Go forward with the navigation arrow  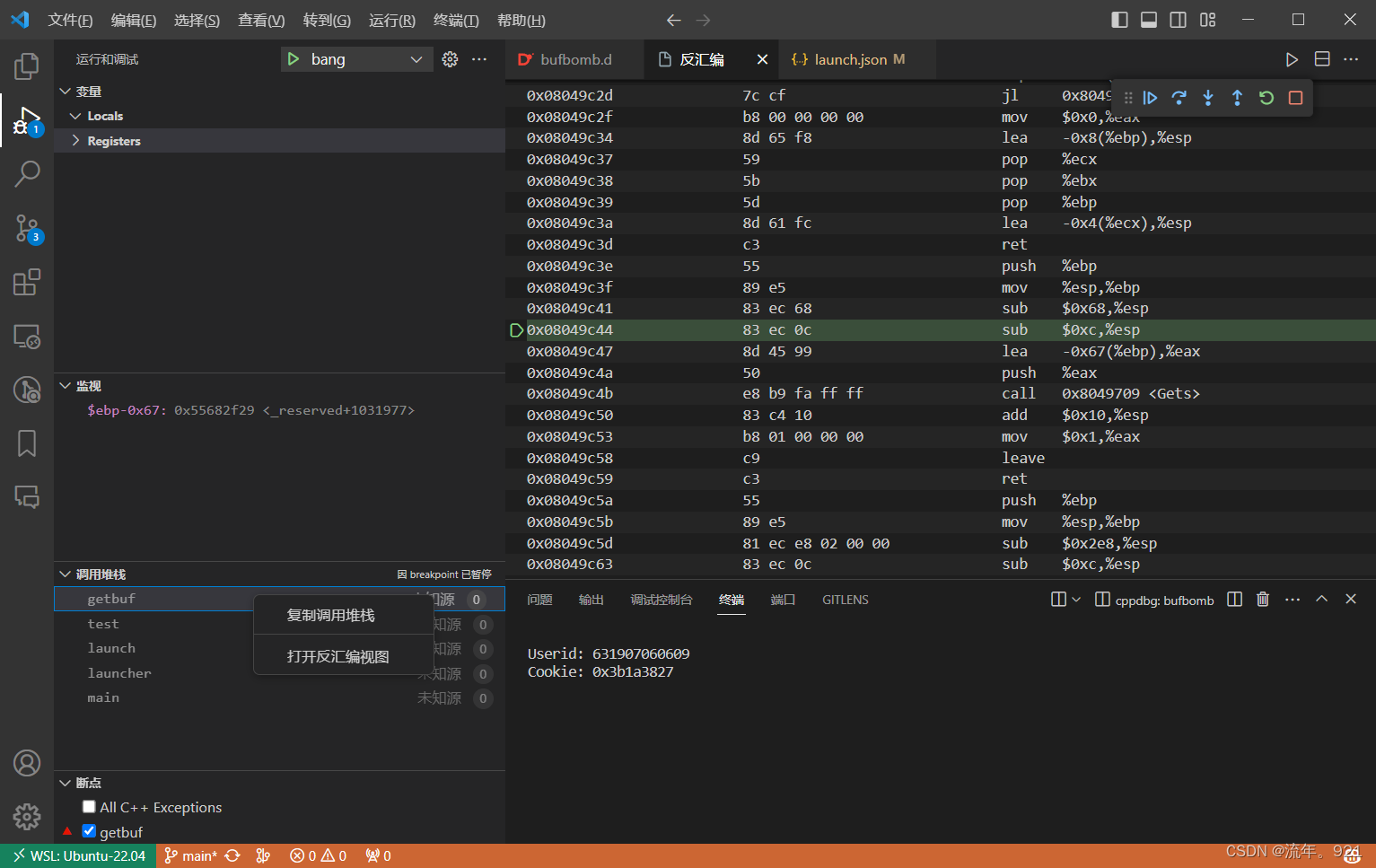pyautogui.click(x=704, y=20)
